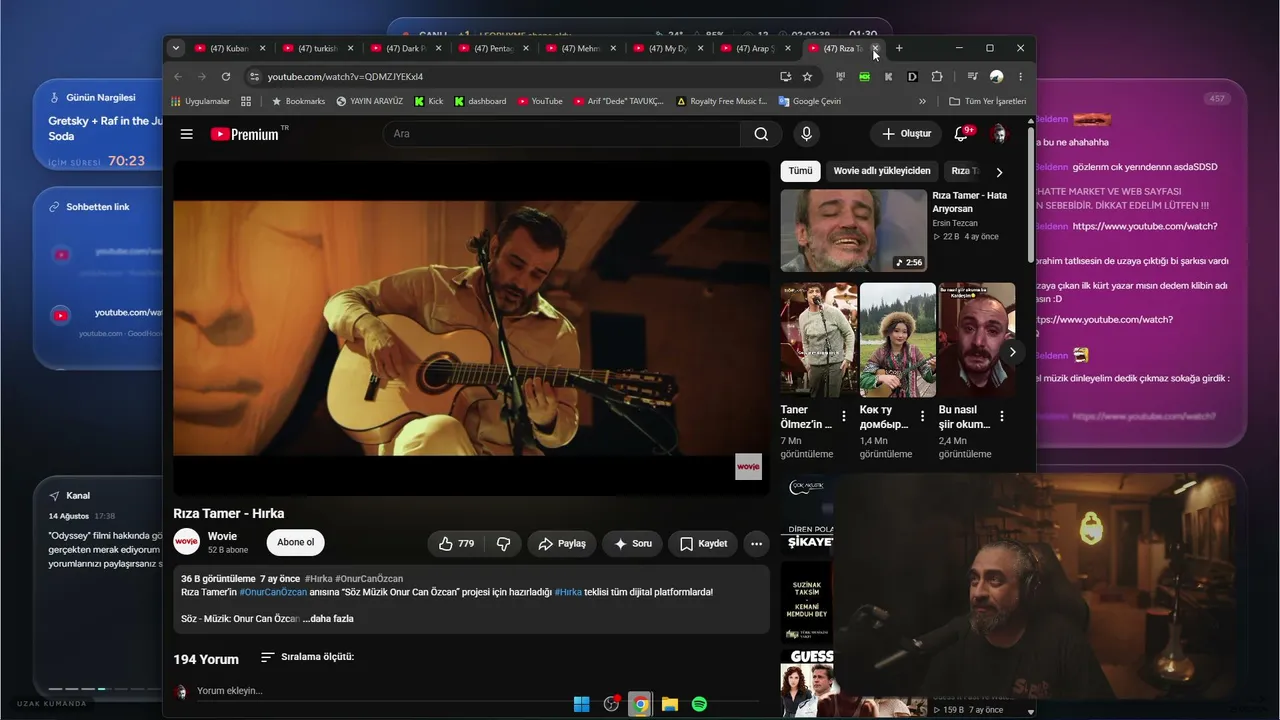The width and height of the screenshot is (1280, 720).
Task: Expand description with ...daha fazla
Action: (328, 618)
